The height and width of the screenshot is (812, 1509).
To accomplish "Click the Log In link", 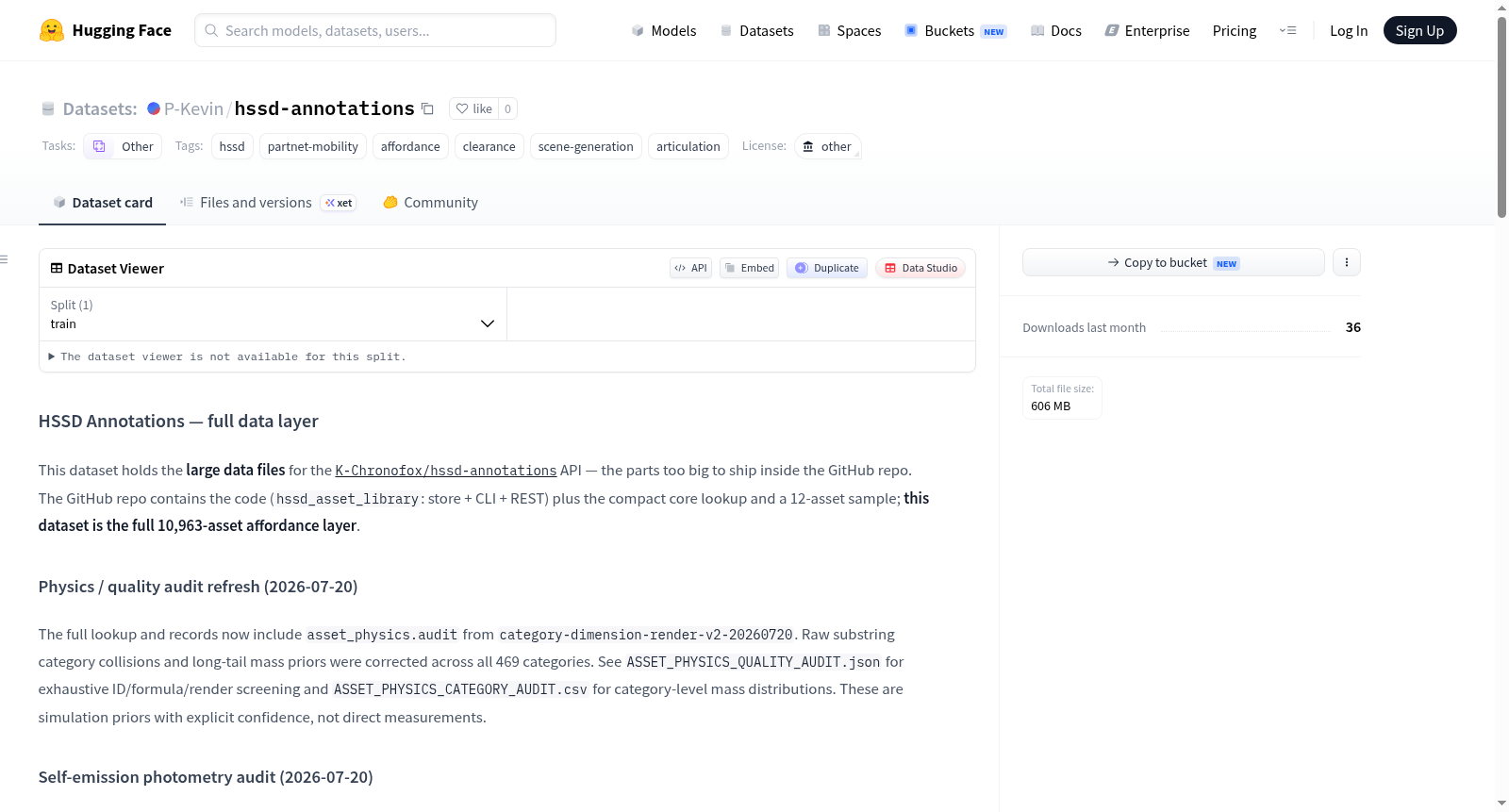I will pos(1349,30).
